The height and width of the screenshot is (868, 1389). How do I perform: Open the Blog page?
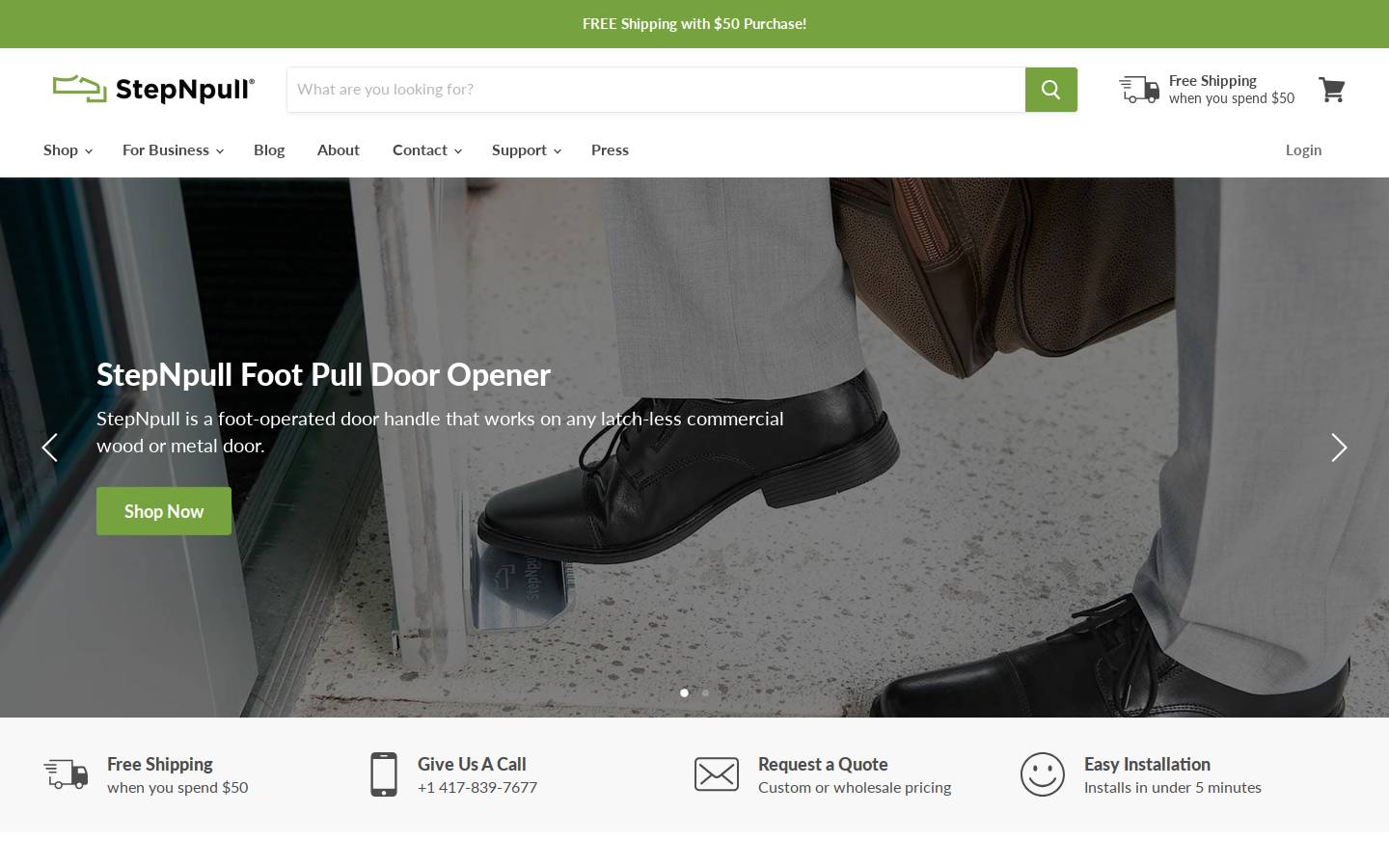(x=269, y=149)
